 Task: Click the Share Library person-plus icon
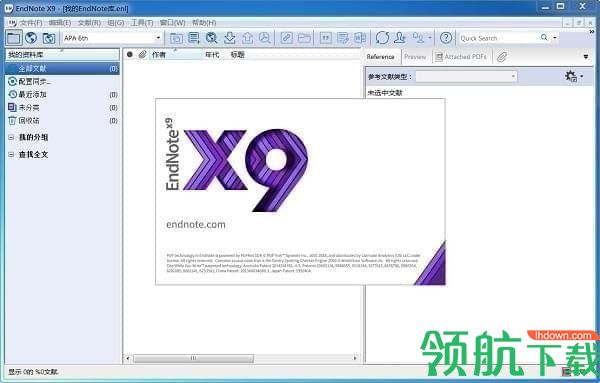tap(400, 38)
